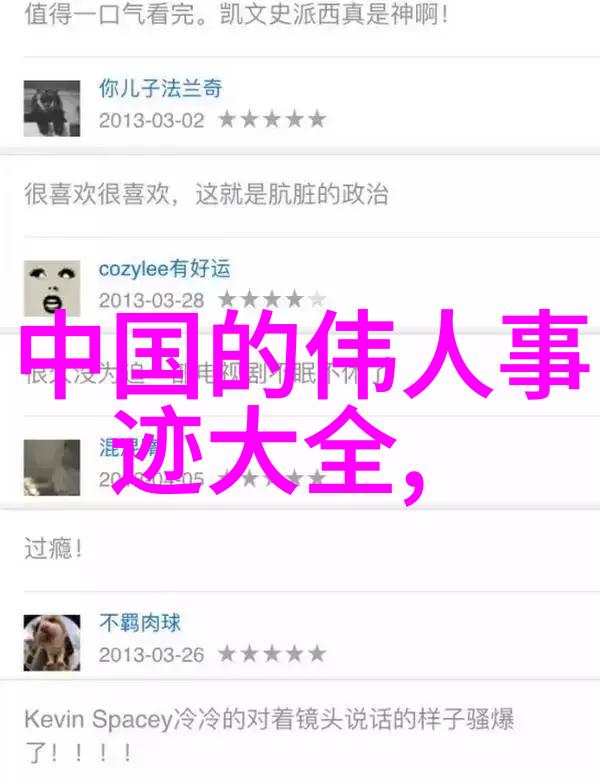Open the avatar of 你儿子法兰奇
This screenshot has width=600, height=782.
52,108
